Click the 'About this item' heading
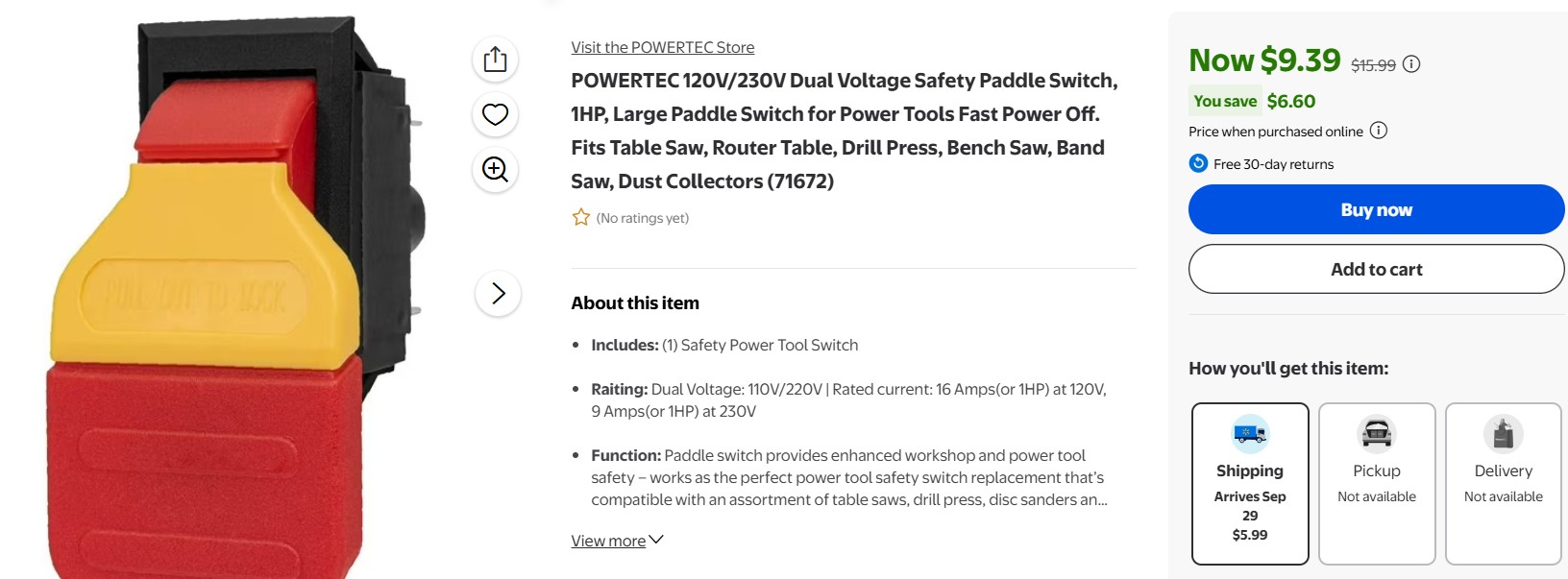This screenshot has height=579, width=1568. click(635, 303)
